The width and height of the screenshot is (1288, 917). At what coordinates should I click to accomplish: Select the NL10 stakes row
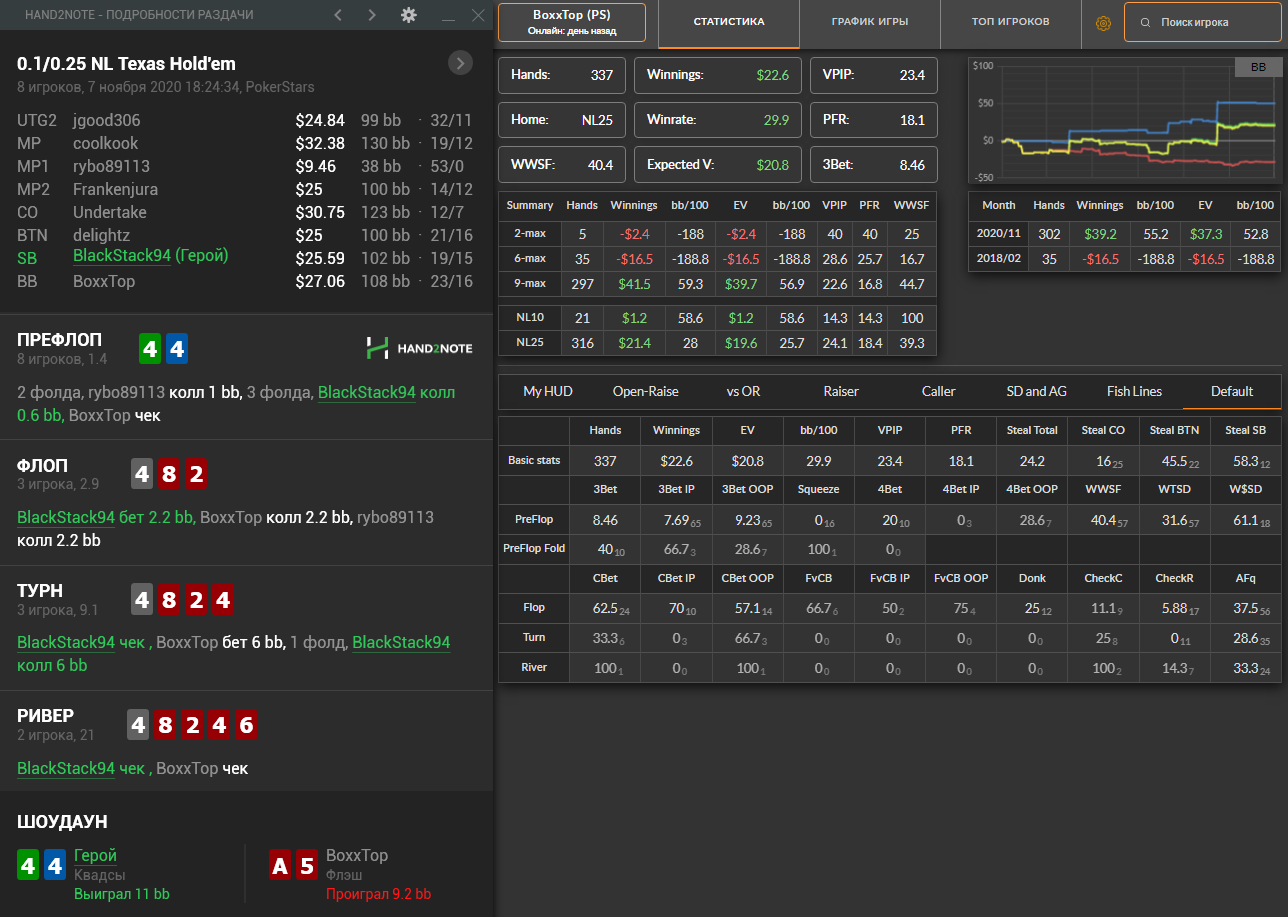coord(718,318)
